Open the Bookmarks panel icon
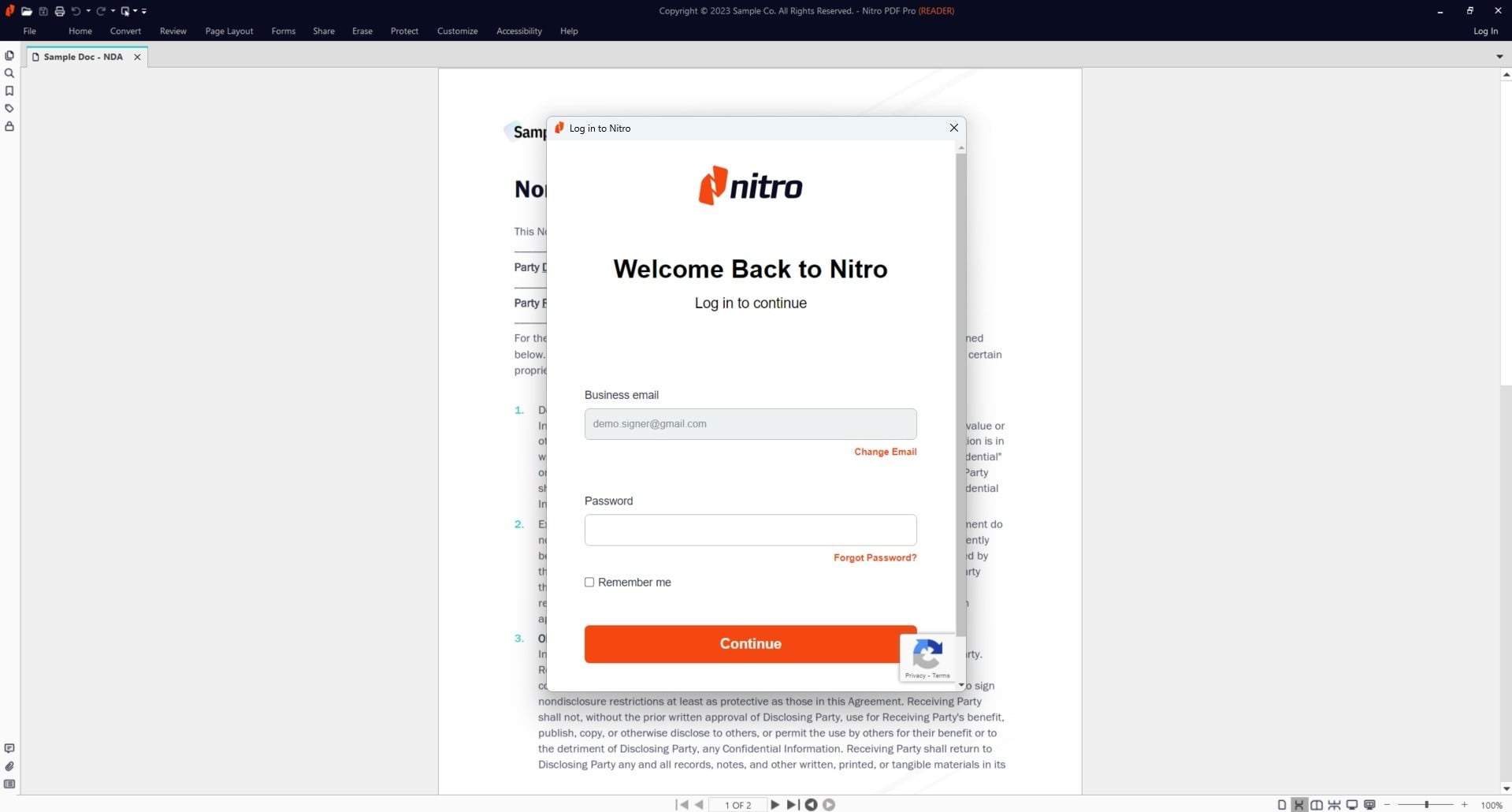Image resolution: width=1512 pixels, height=812 pixels. 9,91
